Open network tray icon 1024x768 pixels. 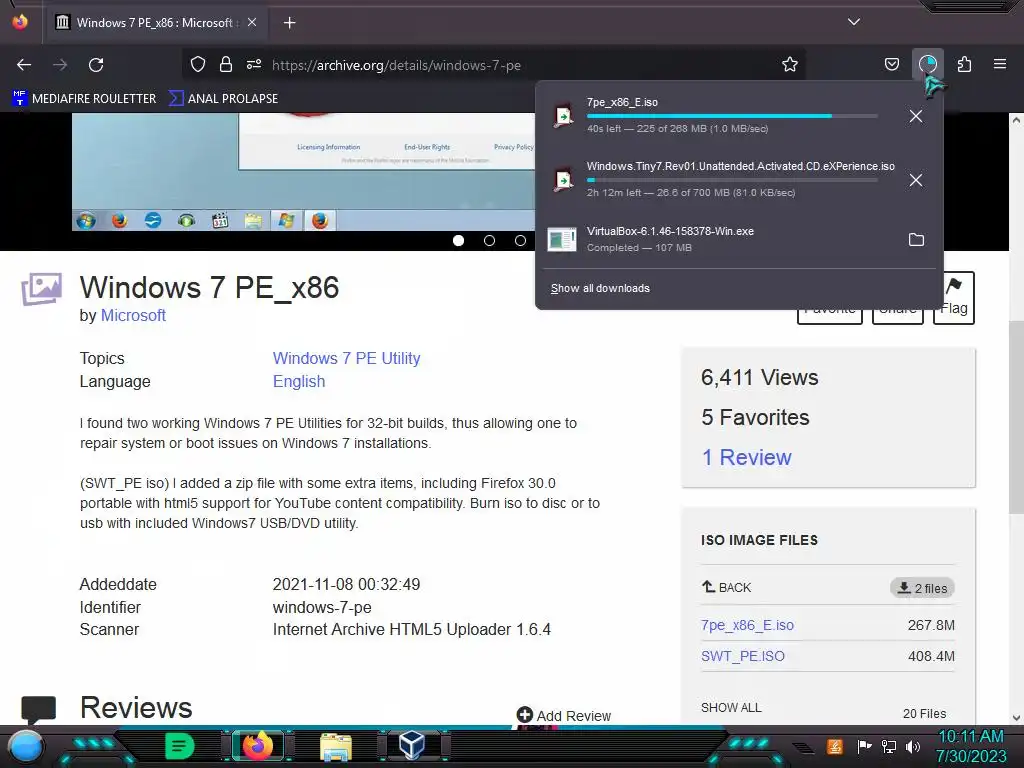point(889,746)
